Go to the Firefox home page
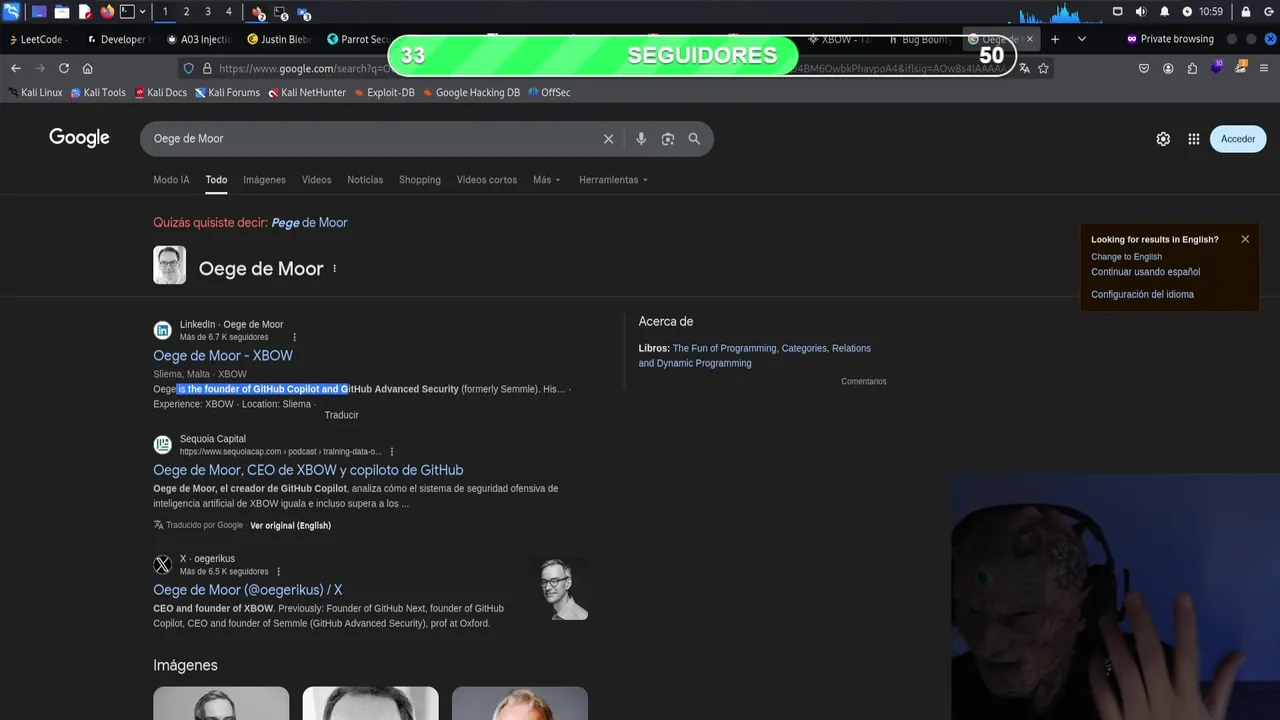 [88, 68]
